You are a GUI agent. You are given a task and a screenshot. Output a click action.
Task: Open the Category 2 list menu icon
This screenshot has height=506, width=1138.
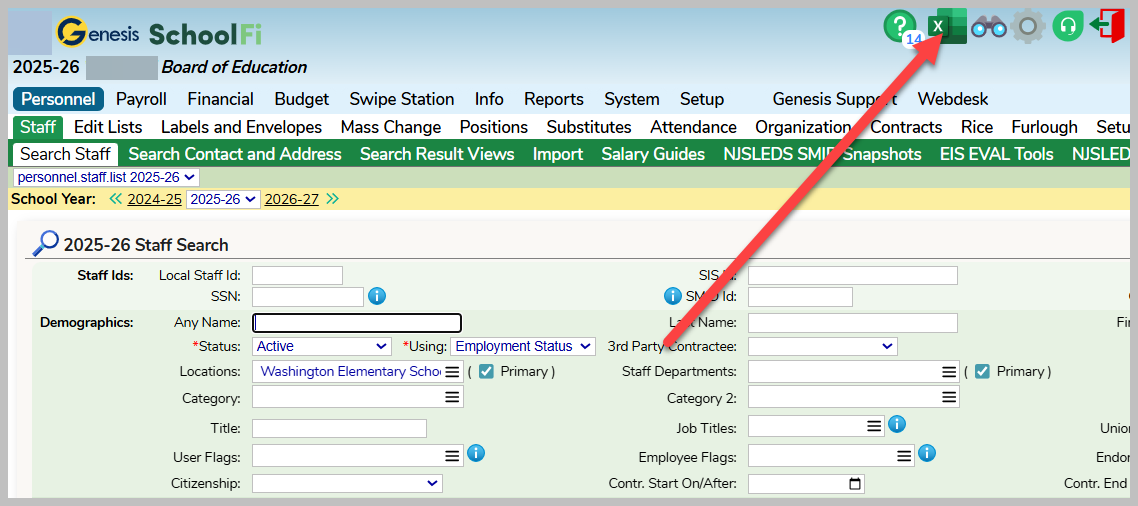pos(949,396)
